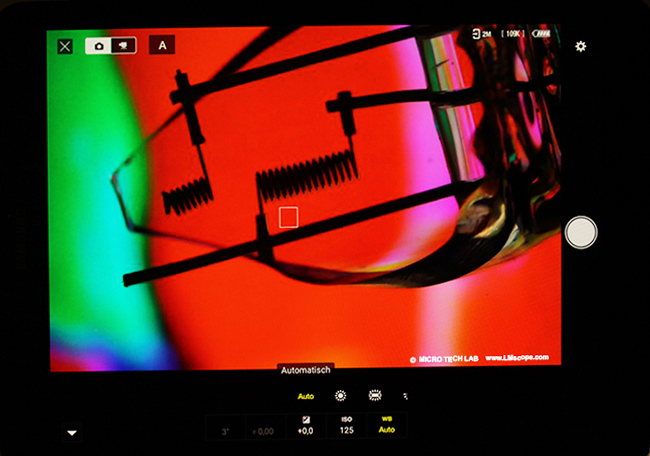Tap the battery level indicator

pyautogui.click(x=543, y=34)
